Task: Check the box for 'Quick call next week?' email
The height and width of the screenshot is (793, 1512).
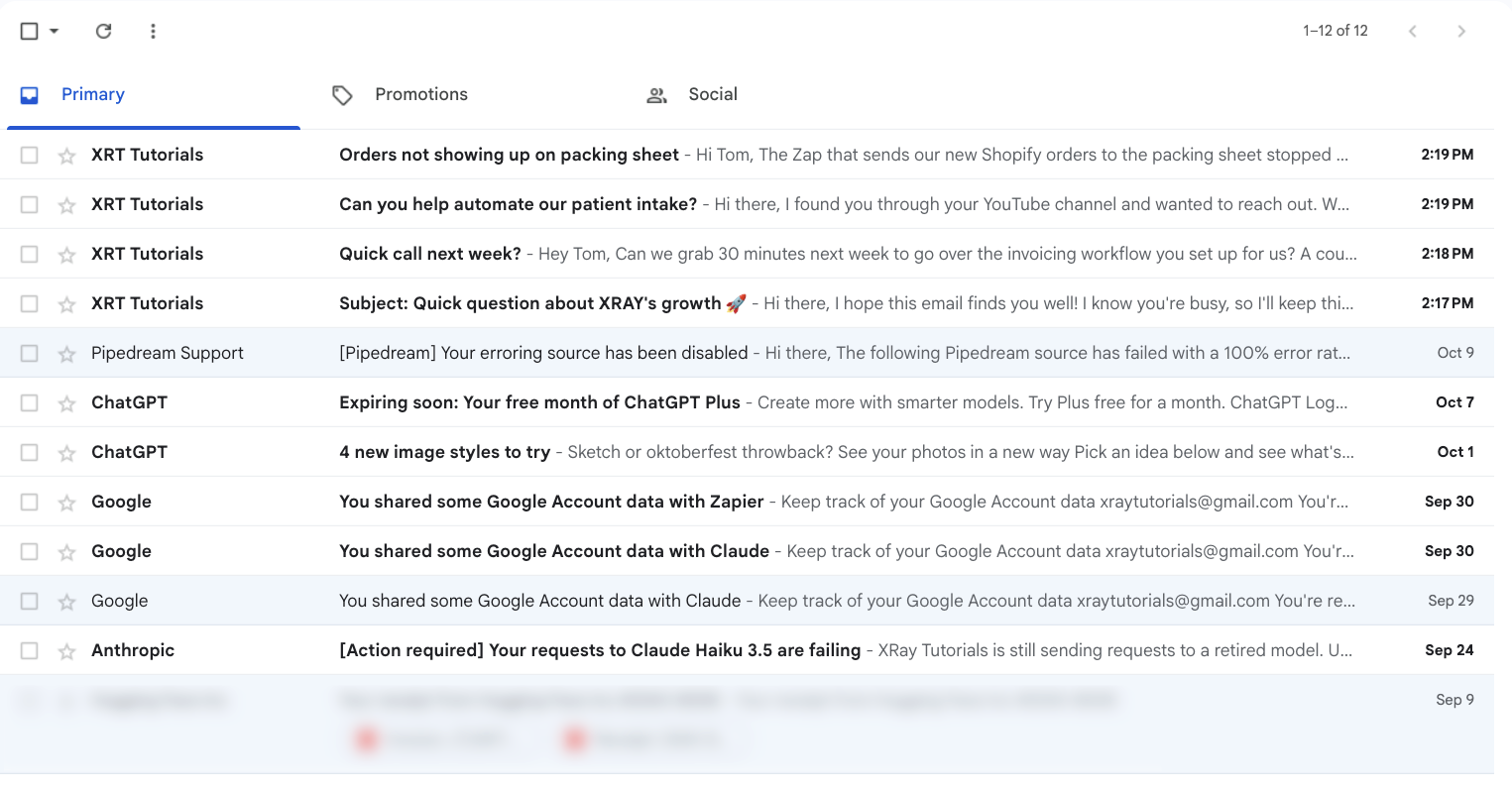Action: click(30, 254)
